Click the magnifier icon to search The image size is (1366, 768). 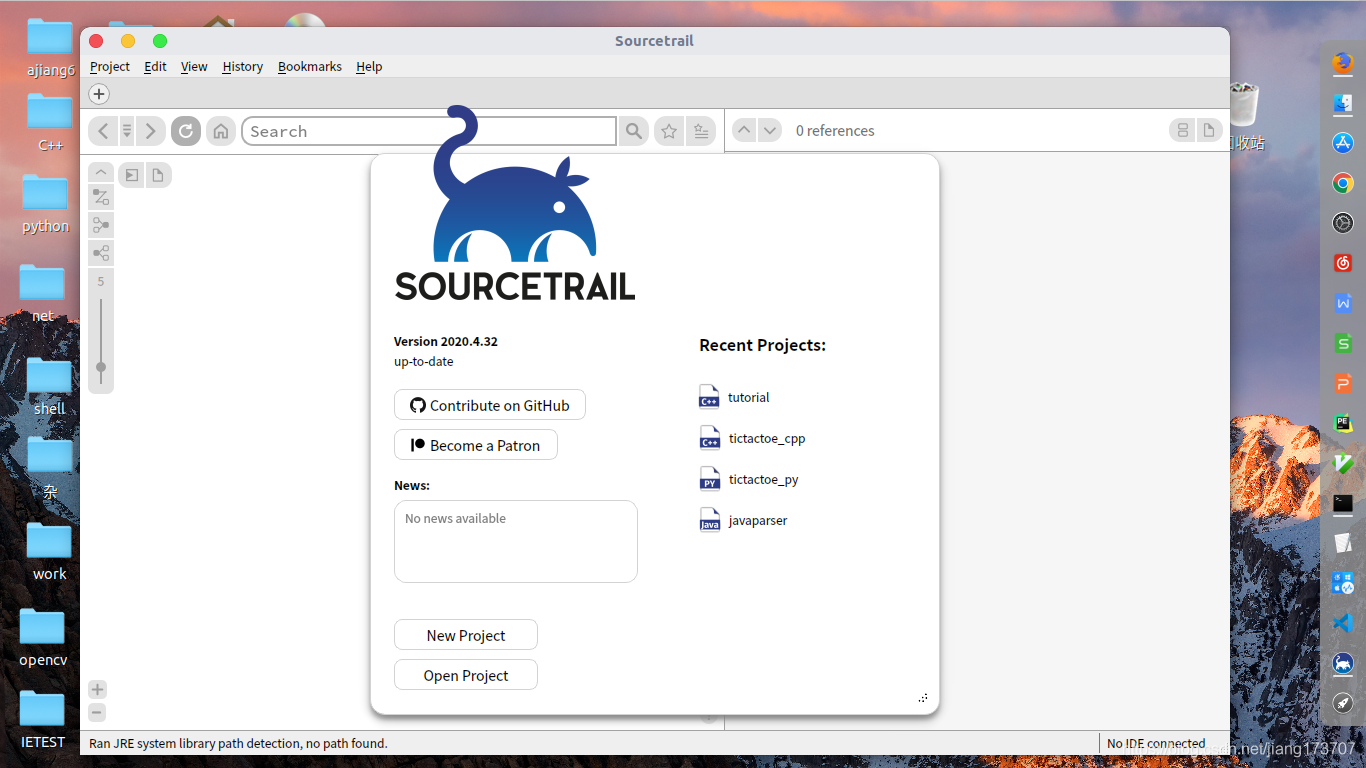pyautogui.click(x=633, y=131)
